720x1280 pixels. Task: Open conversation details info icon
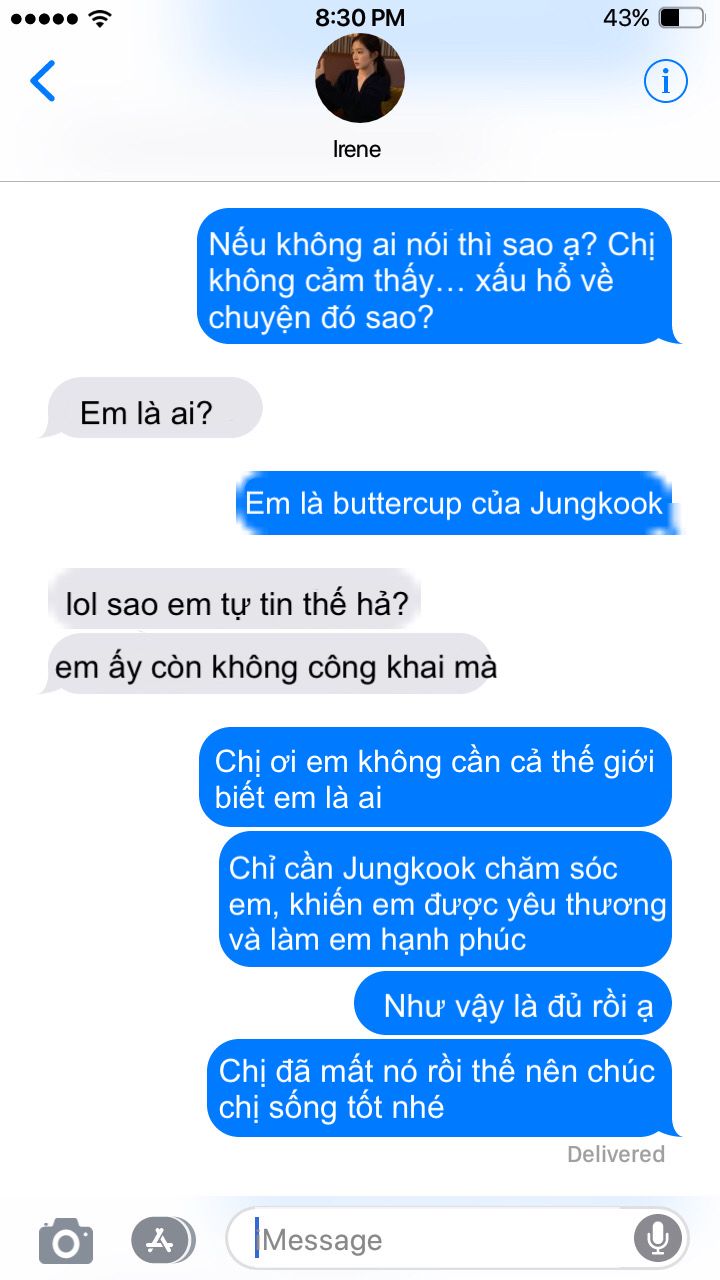pyautogui.click(x=665, y=81)
